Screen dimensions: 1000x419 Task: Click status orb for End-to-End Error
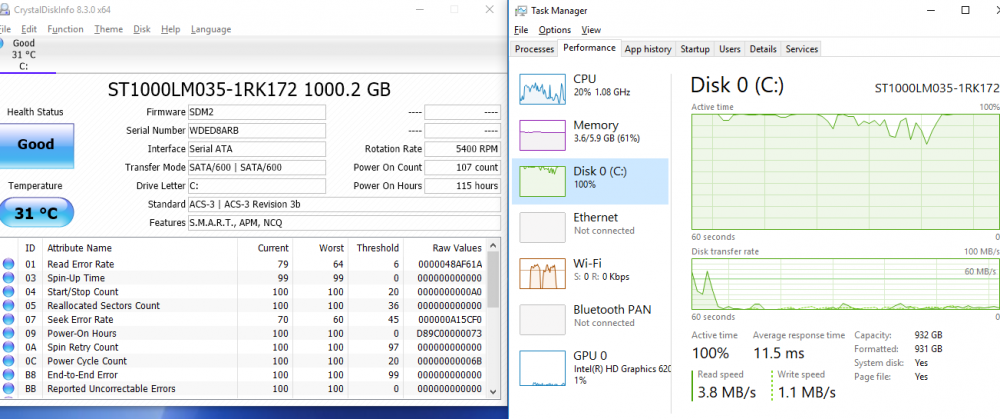click(x=8, y=375)
